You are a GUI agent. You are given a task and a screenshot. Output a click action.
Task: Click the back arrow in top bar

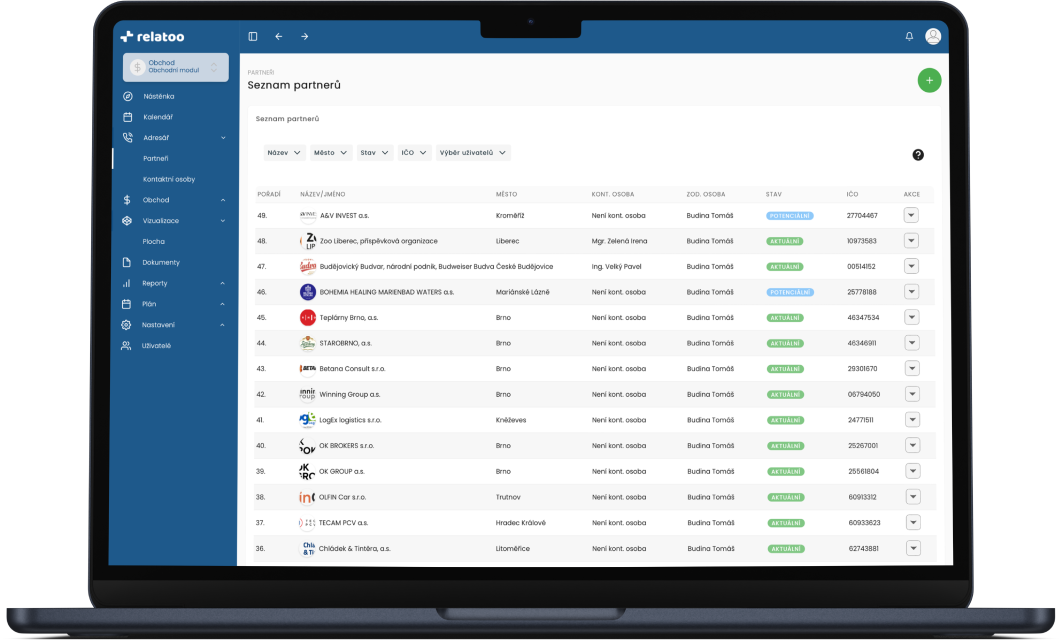(x=279, y=36)
